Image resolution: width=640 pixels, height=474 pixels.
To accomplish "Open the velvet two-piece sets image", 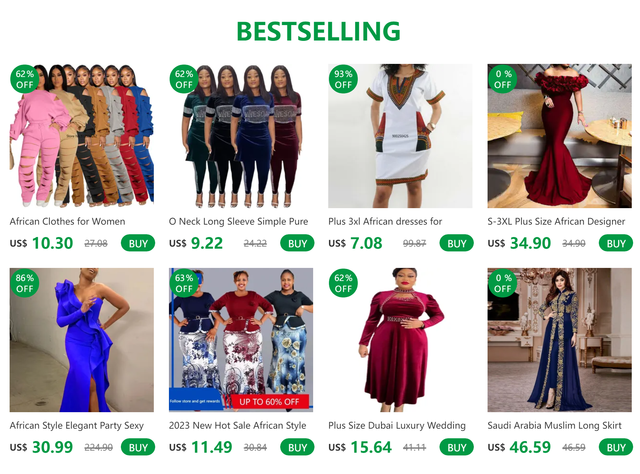I will 241,136.
